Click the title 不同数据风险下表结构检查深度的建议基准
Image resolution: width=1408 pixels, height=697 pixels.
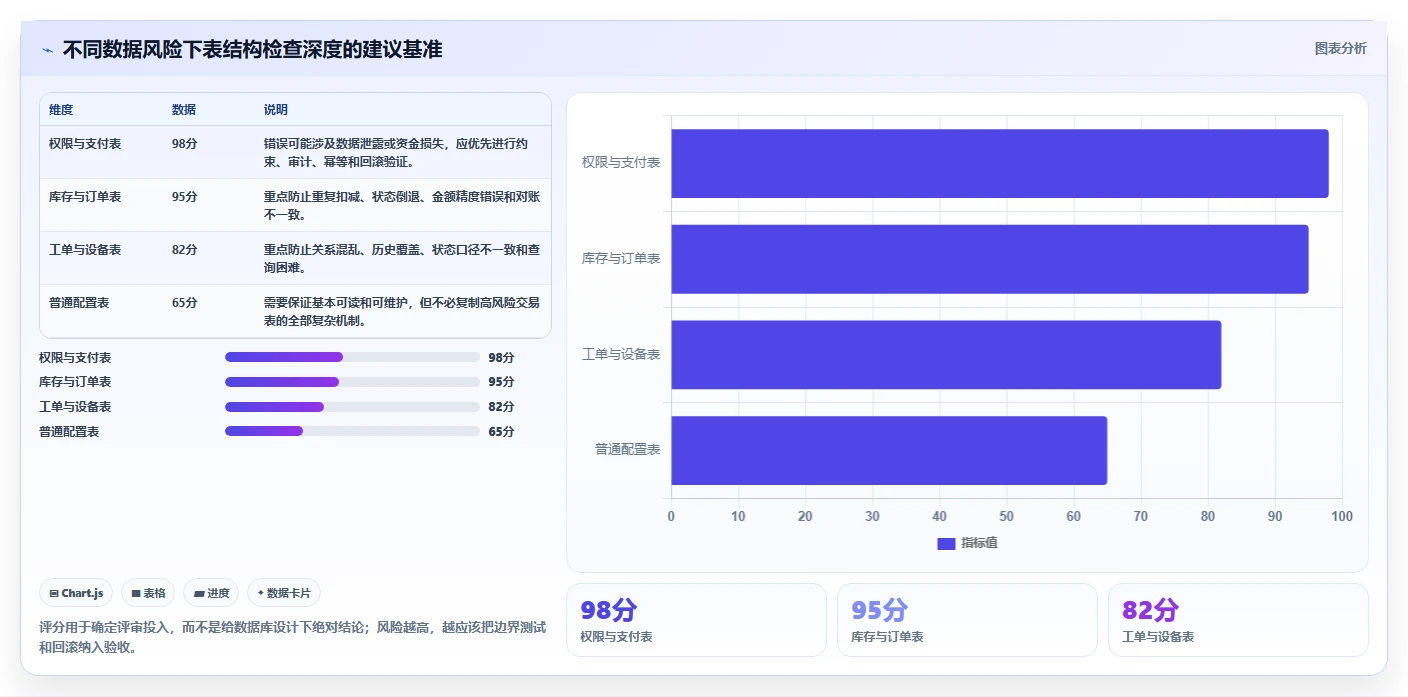click(252, 49)
